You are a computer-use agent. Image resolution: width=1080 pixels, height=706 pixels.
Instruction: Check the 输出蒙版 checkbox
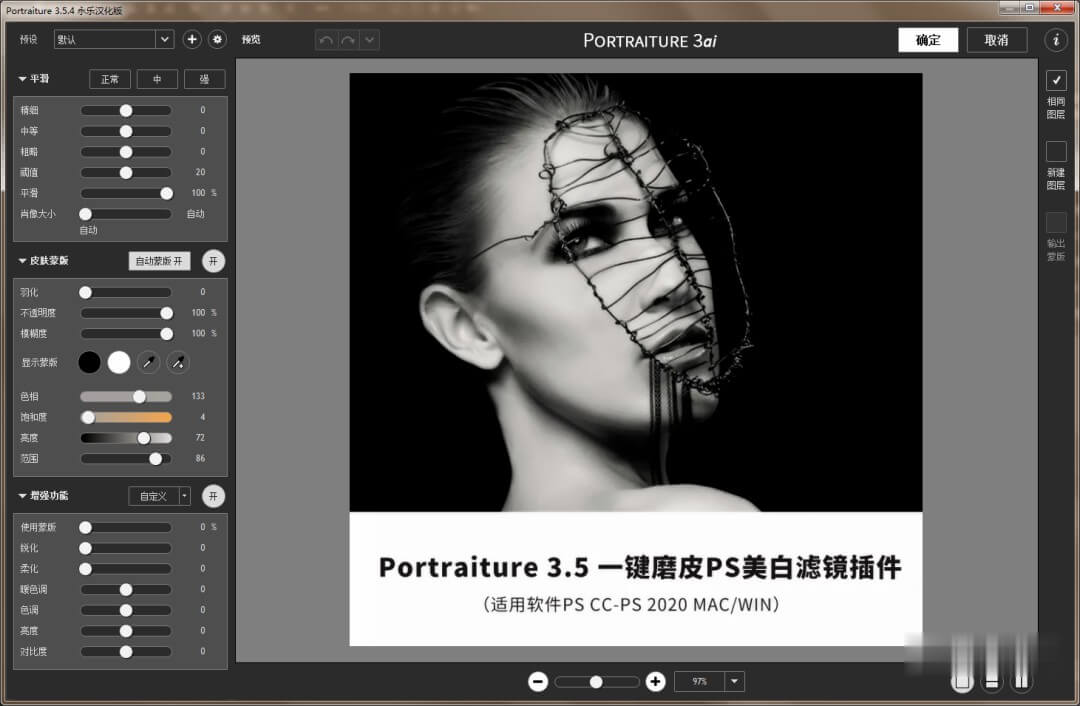point(1056,222)
